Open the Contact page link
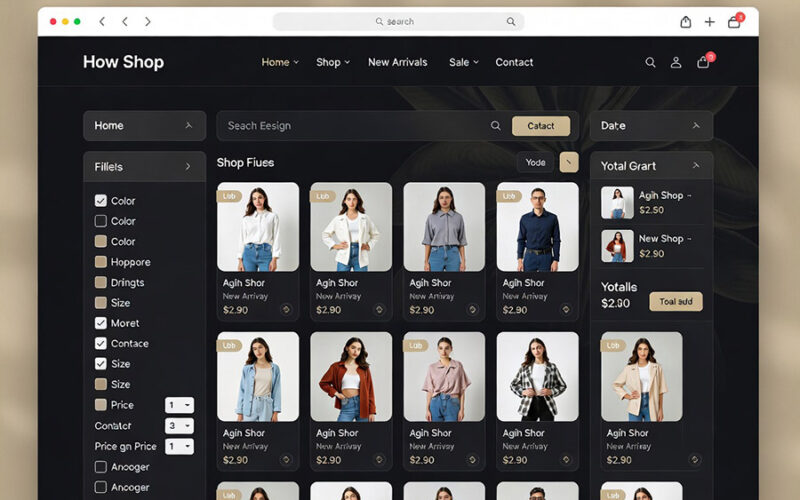The image size is (800, 500). coord(514,62)
